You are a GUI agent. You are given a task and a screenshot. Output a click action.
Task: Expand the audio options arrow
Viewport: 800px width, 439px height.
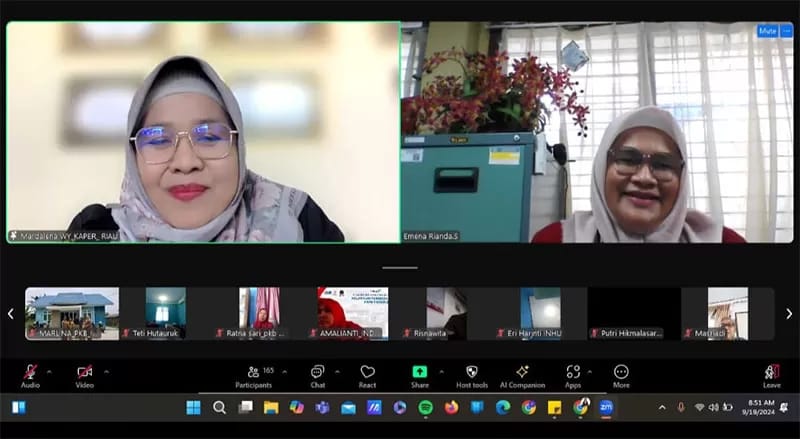coord(49,372)
